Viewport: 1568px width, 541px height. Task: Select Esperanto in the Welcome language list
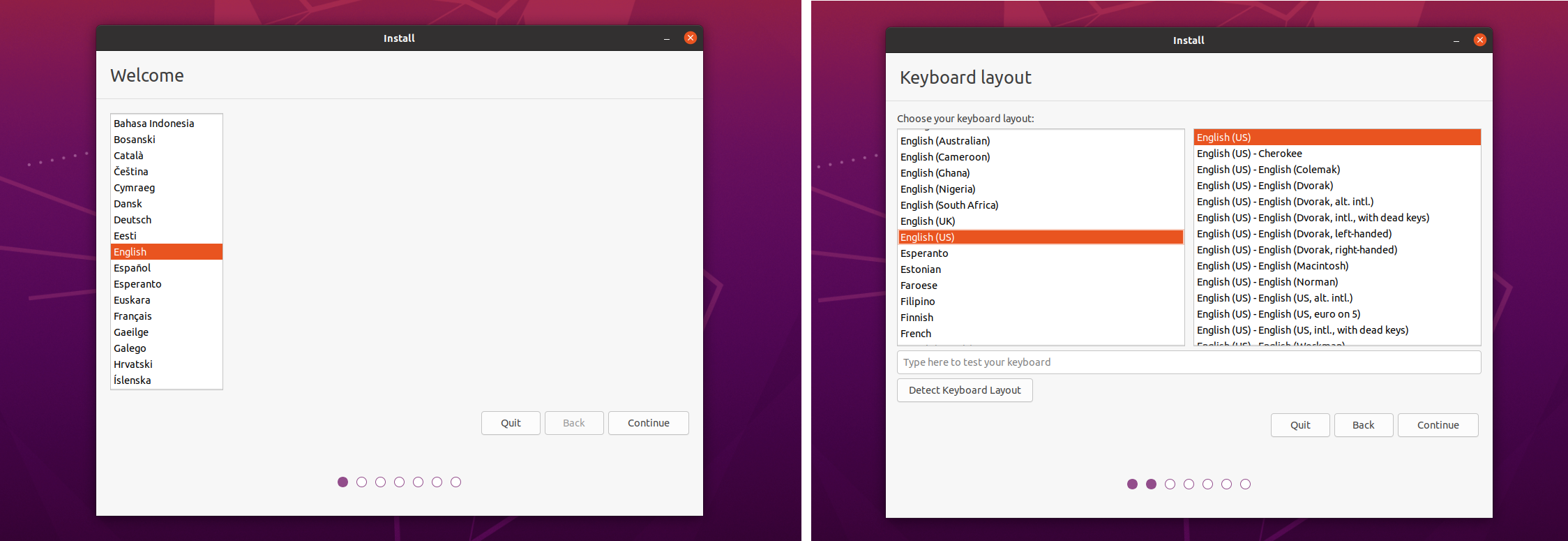(167, 284)
